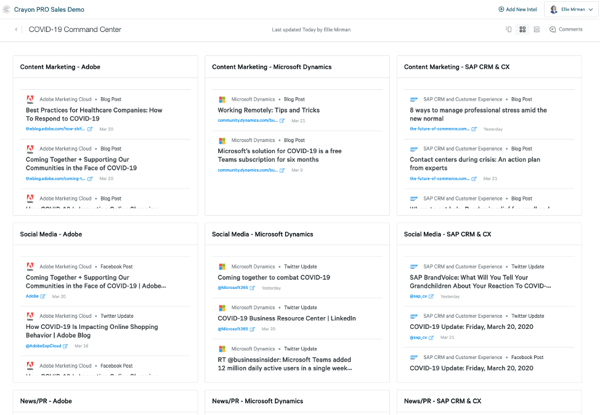This screenshot has width=600, height=415.
Task: Open external link icon for @AdobeExpCloud tweet
Action: 66,346
